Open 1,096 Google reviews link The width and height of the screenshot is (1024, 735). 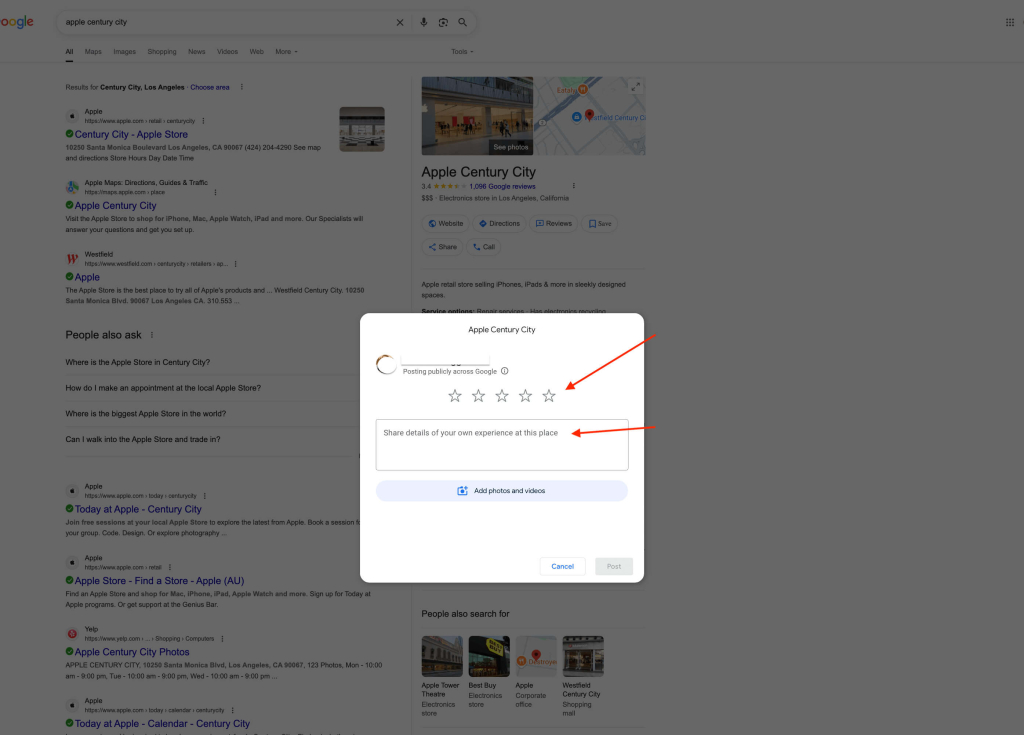coord(502,186)
